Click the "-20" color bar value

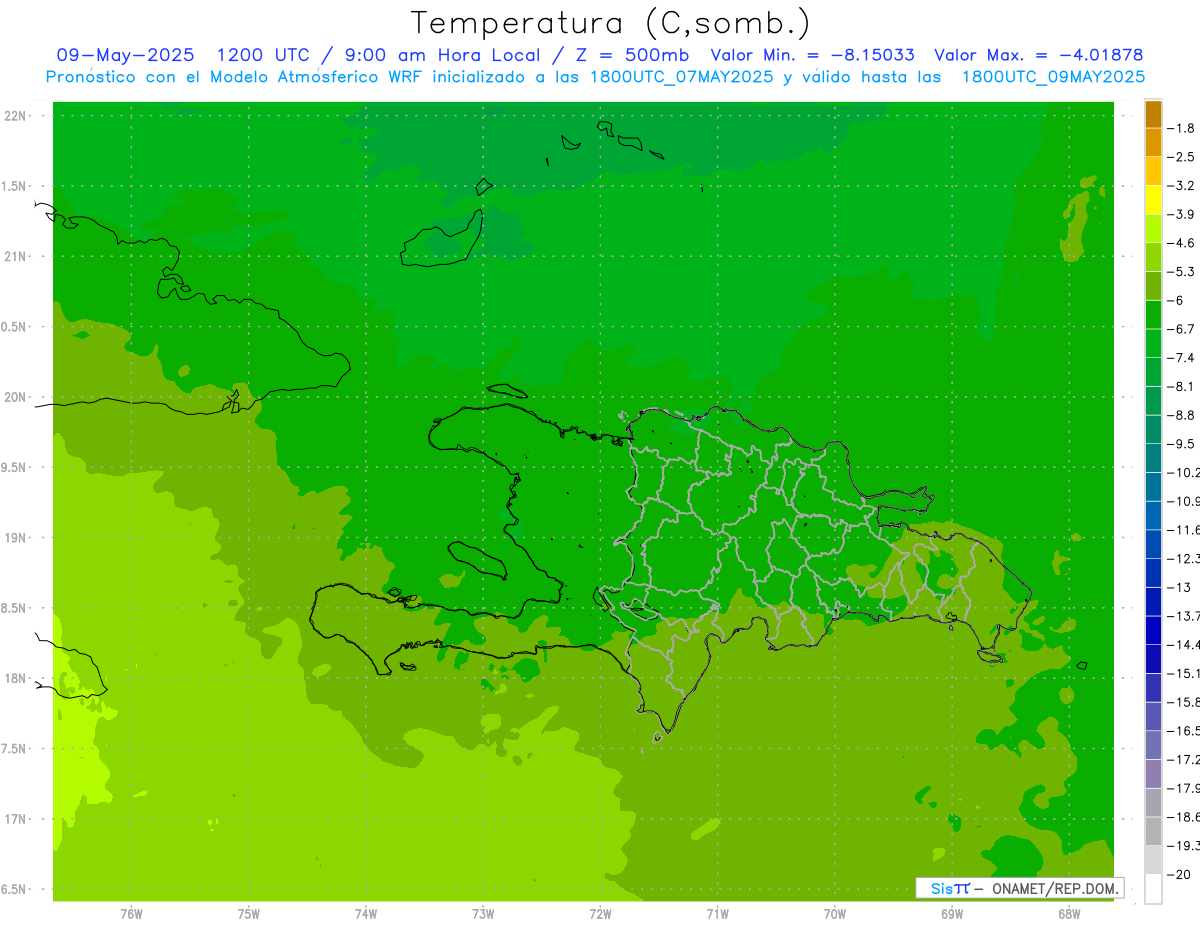pos(1180,875)
